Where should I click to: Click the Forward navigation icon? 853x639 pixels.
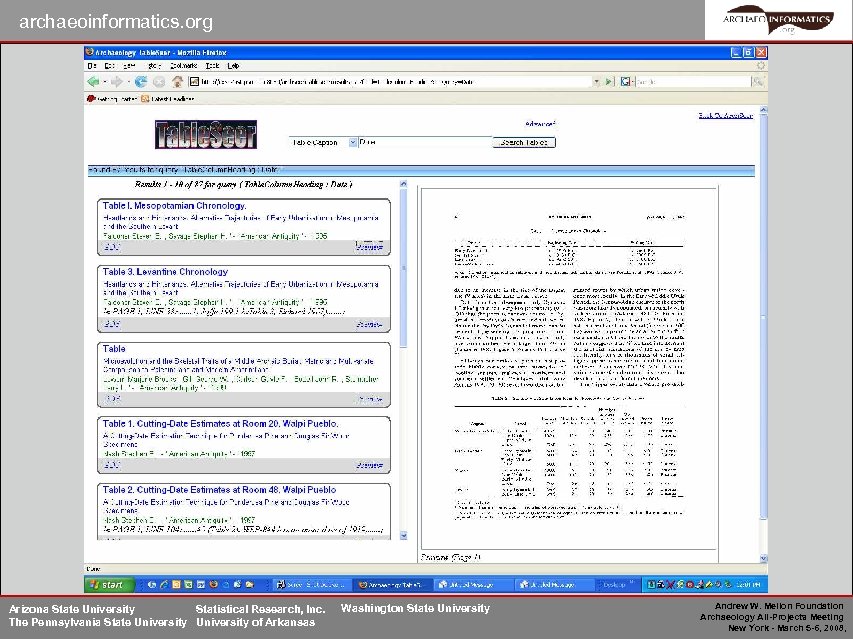(x=116, y=81)
